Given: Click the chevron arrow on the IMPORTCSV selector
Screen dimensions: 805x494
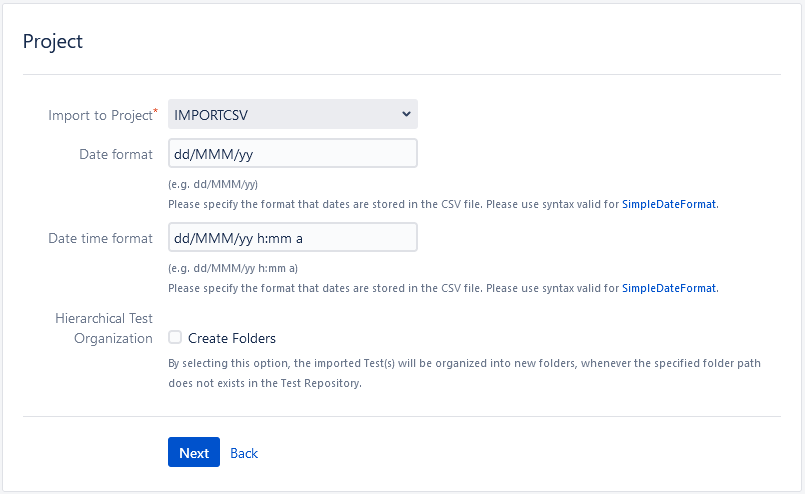Looking at the screenshot, I should 406,114.
